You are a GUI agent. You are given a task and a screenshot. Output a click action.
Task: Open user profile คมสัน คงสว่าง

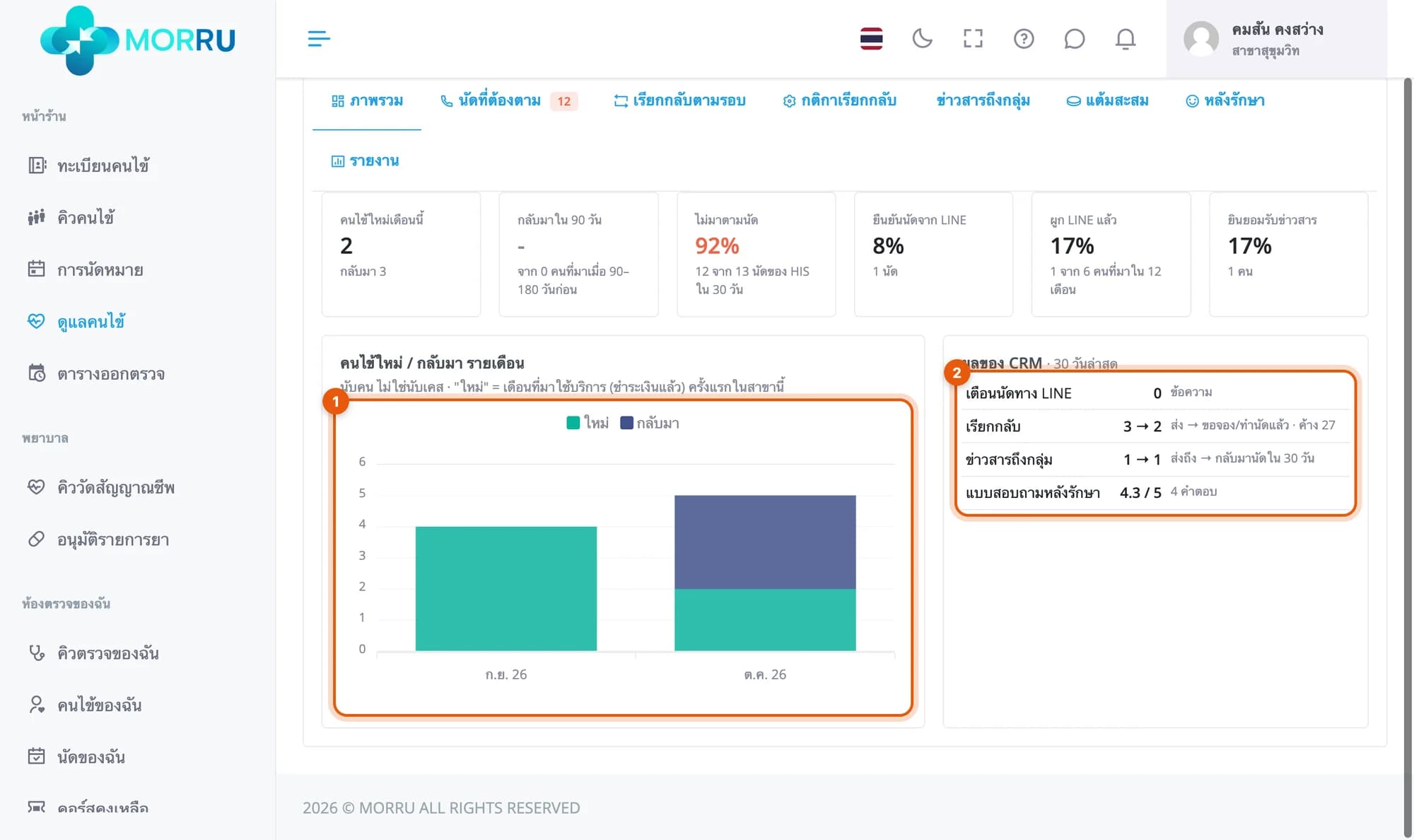click(x=1277, y=39)
